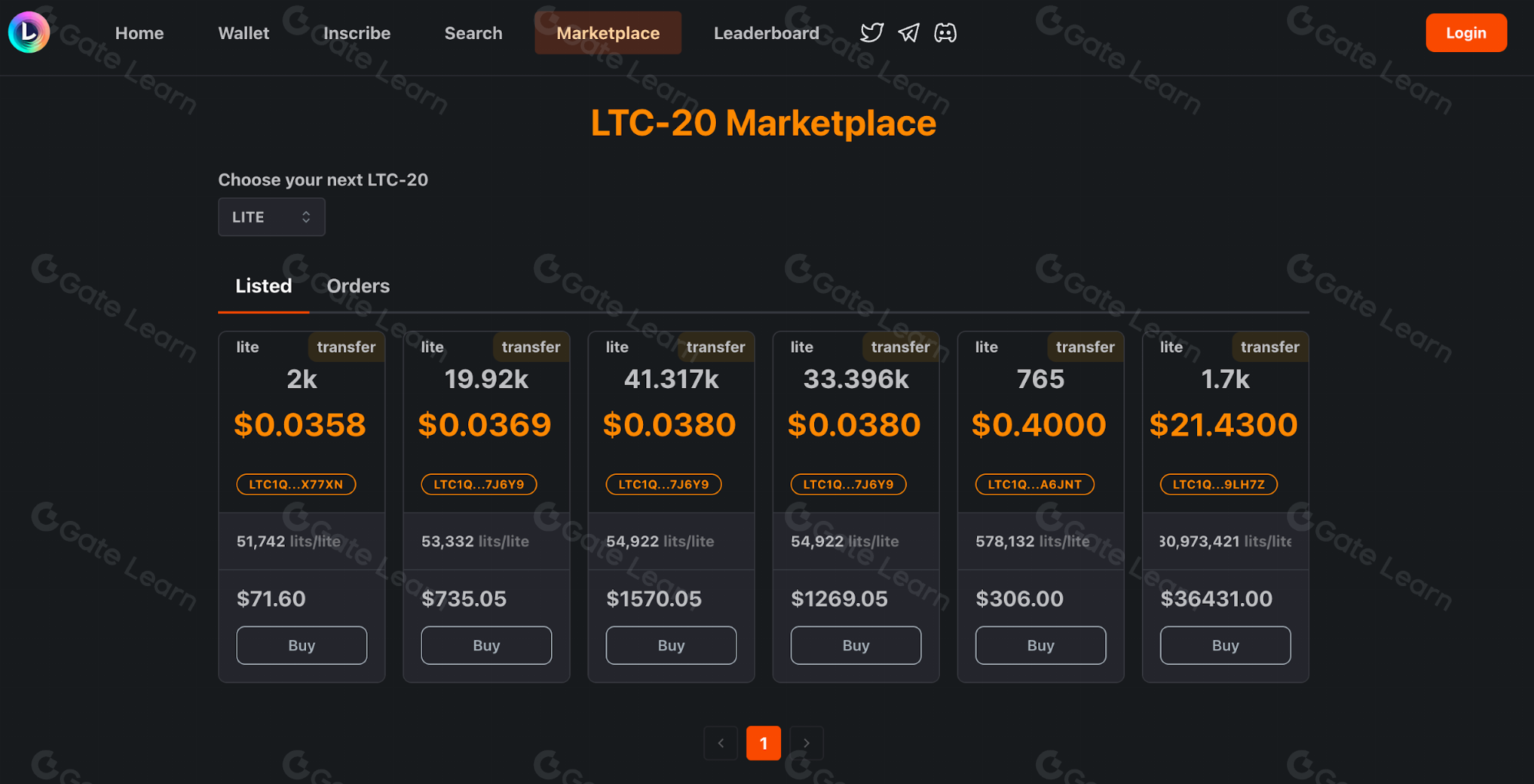Open the Discord link icon

point(945,33)
